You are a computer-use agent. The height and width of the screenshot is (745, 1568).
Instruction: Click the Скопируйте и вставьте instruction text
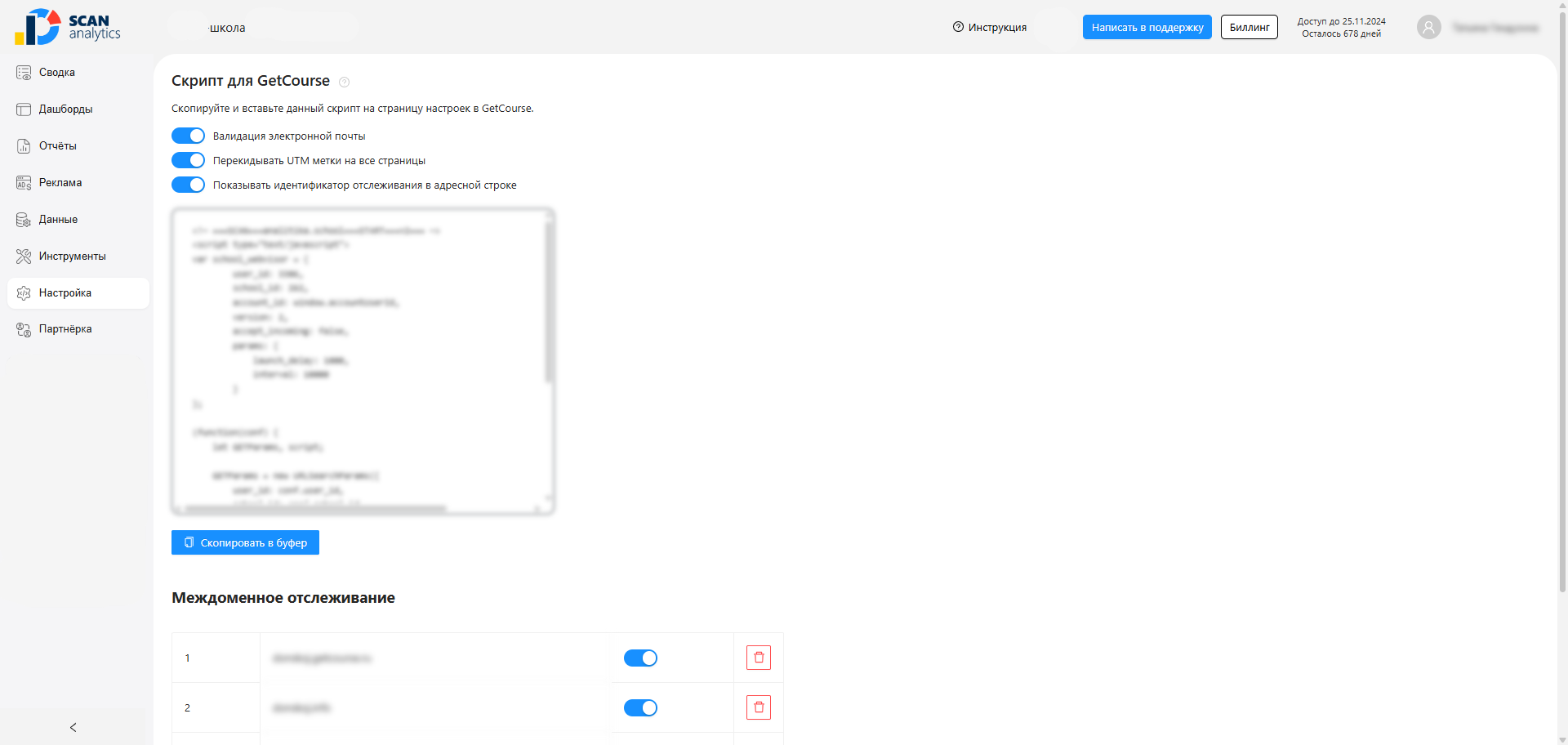coord(353,109)
